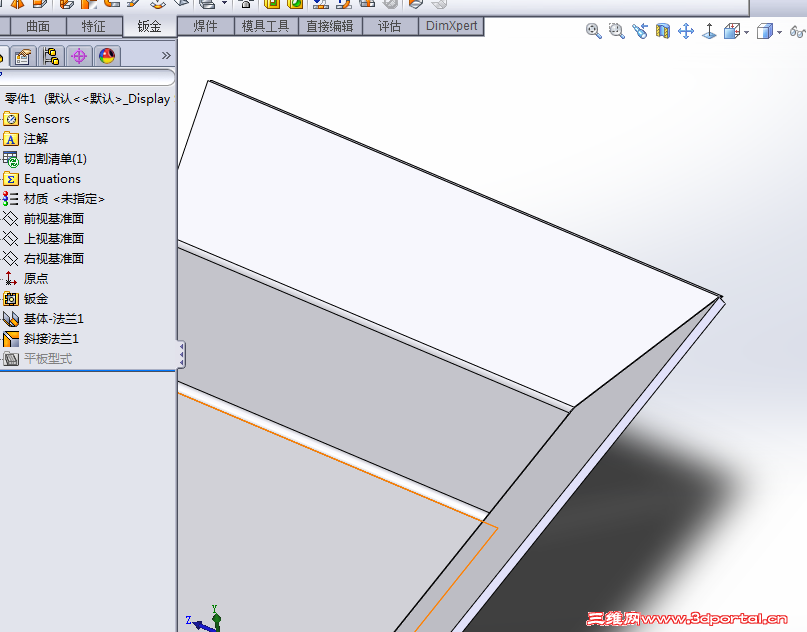Viewport: 807px width, 632px height.
Task: Expand more panel tabs with >> chevron
Action: pos(166,55)
